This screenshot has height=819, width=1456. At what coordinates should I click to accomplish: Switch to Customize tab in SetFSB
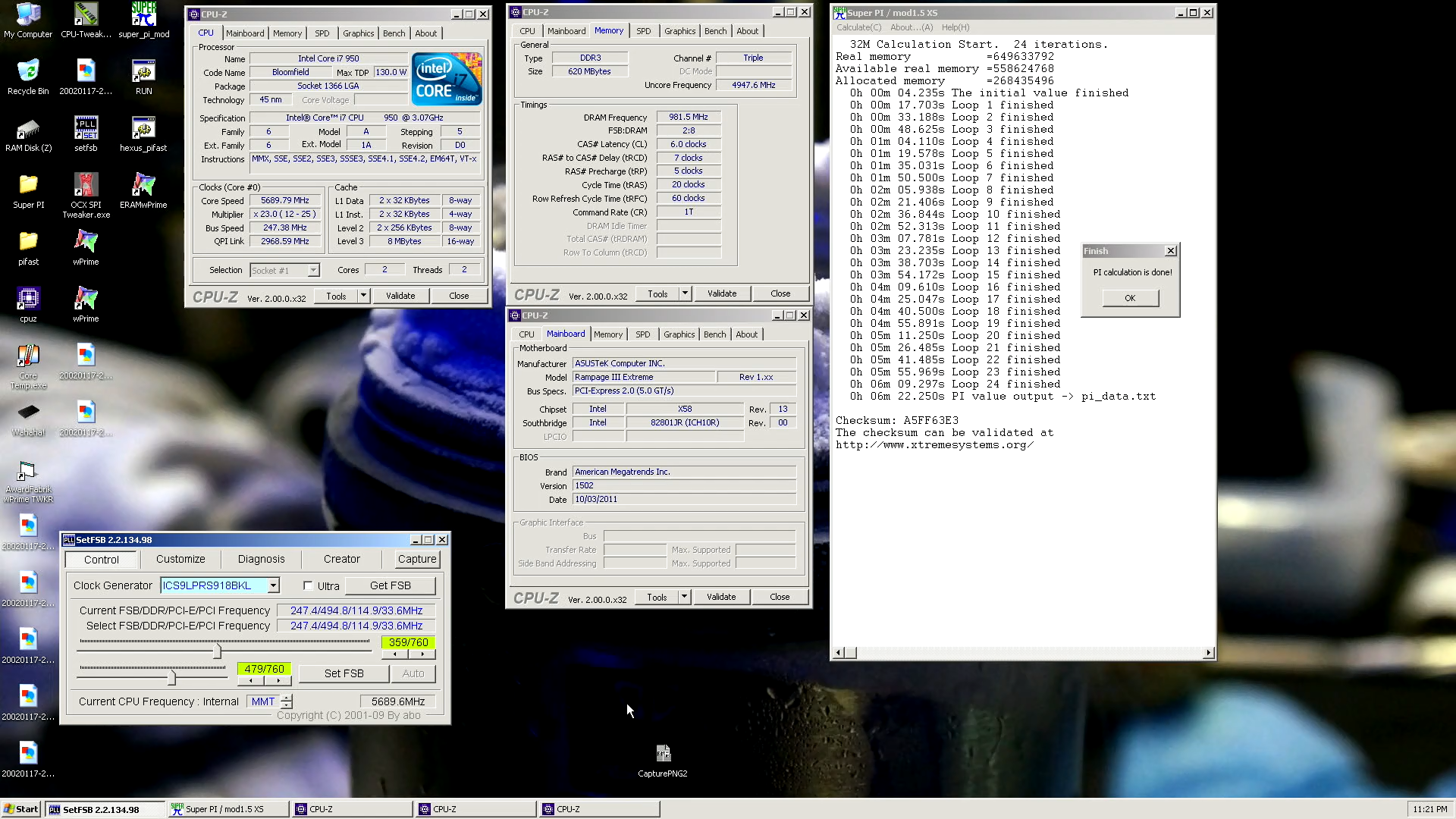click(180, 559)
